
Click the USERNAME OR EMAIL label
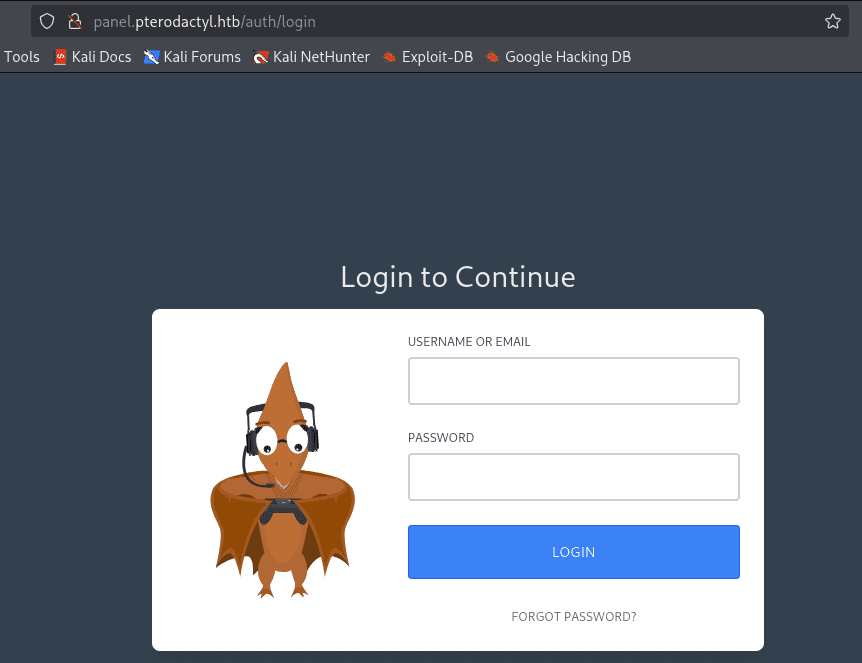click(469, 342)
